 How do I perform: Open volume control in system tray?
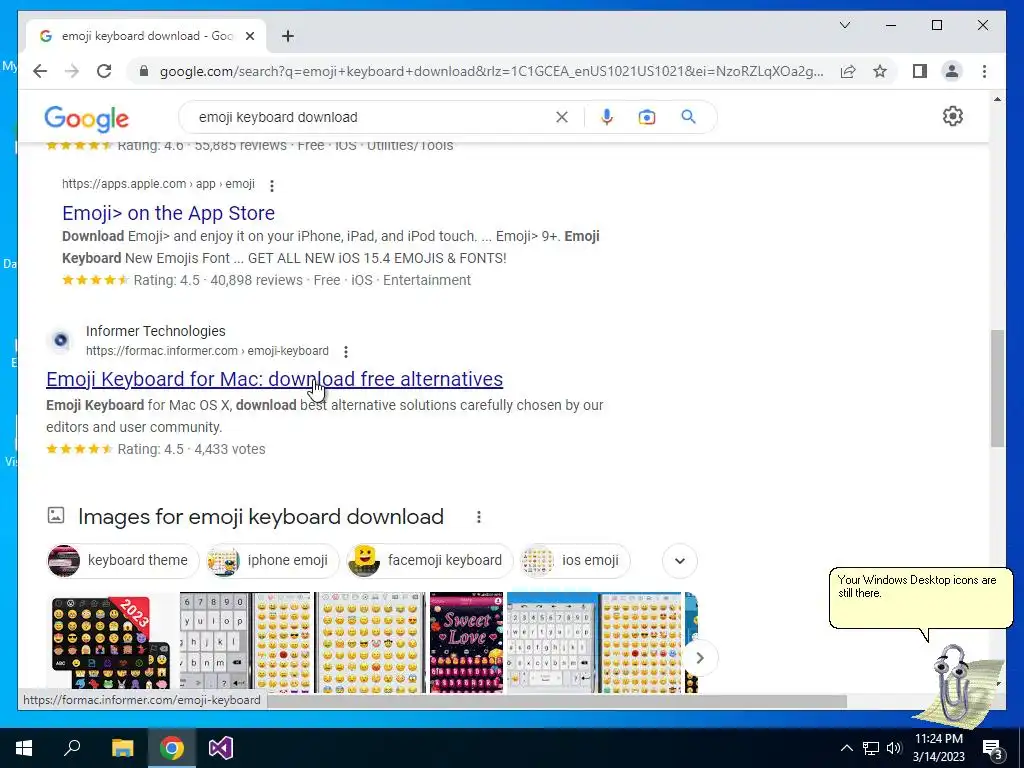894,748
